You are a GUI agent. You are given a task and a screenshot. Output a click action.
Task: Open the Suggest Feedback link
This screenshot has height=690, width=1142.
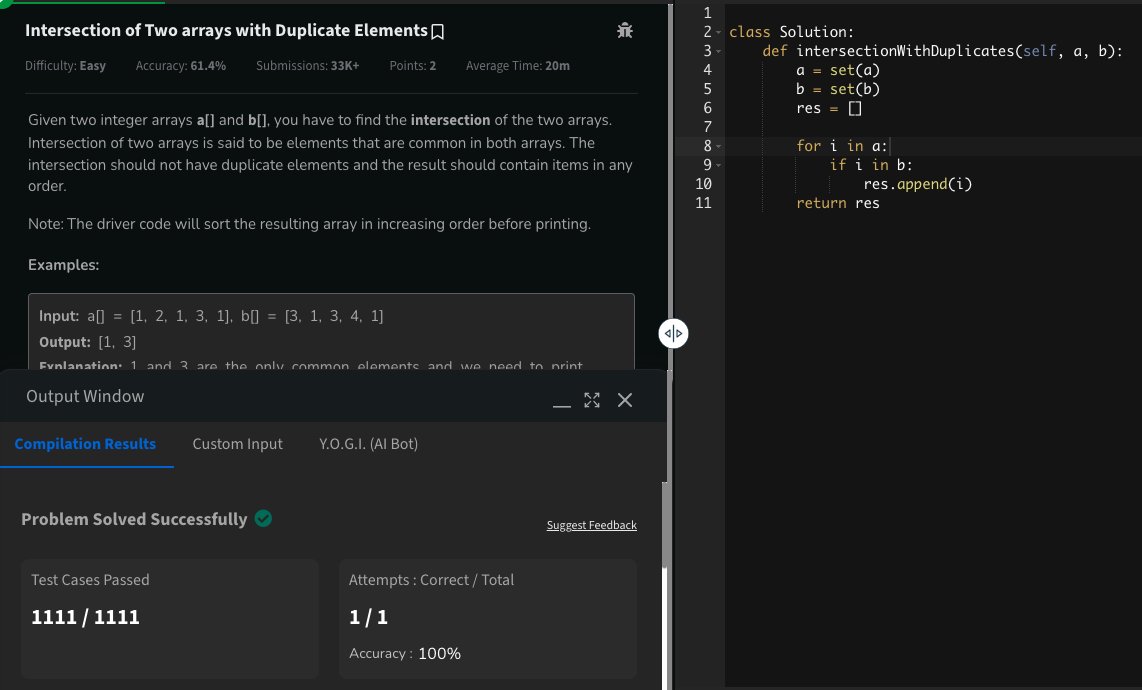click(591, 525)
